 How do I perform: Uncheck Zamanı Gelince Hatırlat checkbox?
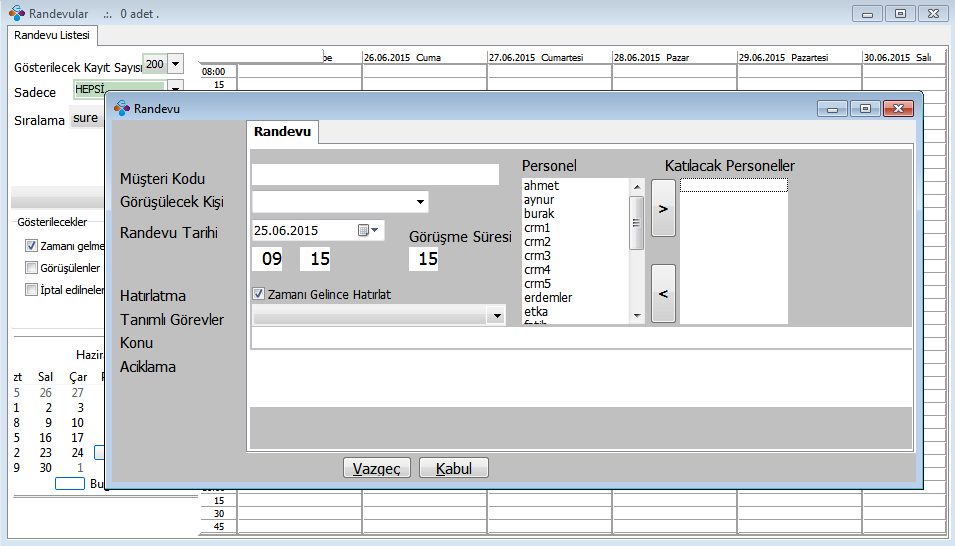(259, 294)
